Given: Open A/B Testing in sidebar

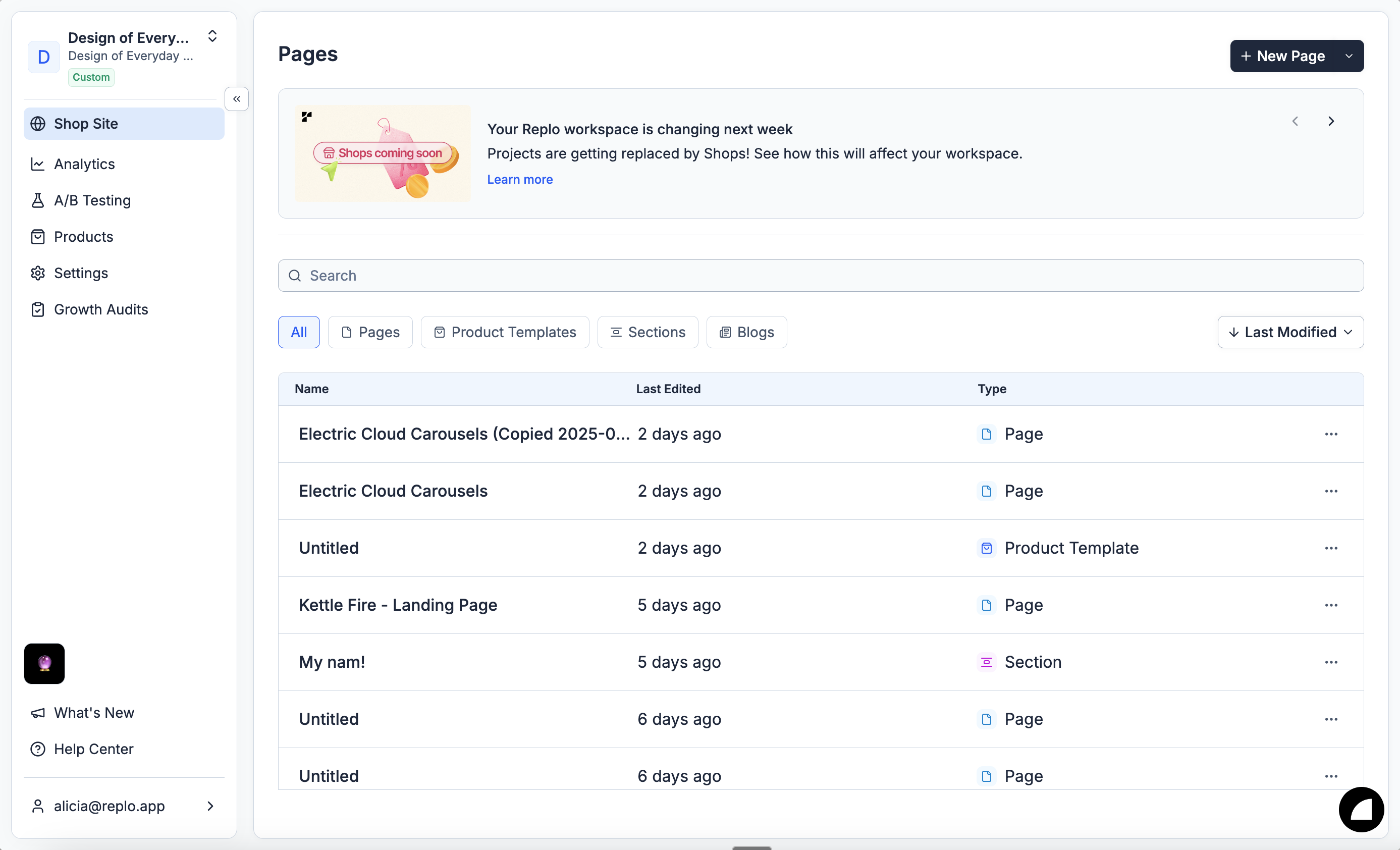Looking at the screenshot, I should point(92,200).
